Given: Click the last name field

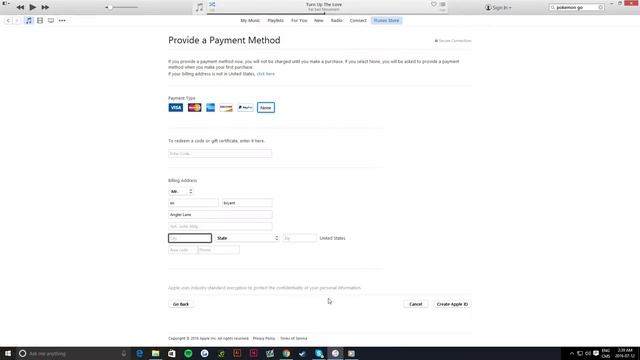Looking at the screenshot, I should [247, 203].
